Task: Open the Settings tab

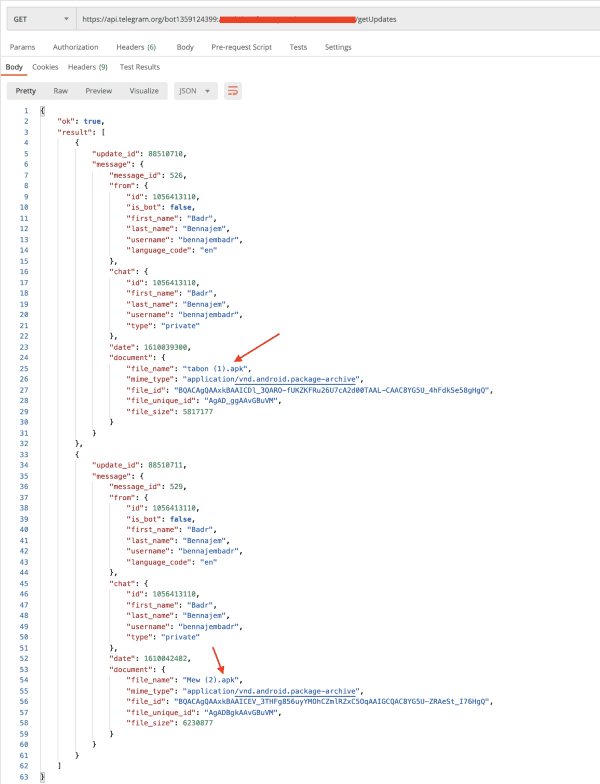Action: 338,47
